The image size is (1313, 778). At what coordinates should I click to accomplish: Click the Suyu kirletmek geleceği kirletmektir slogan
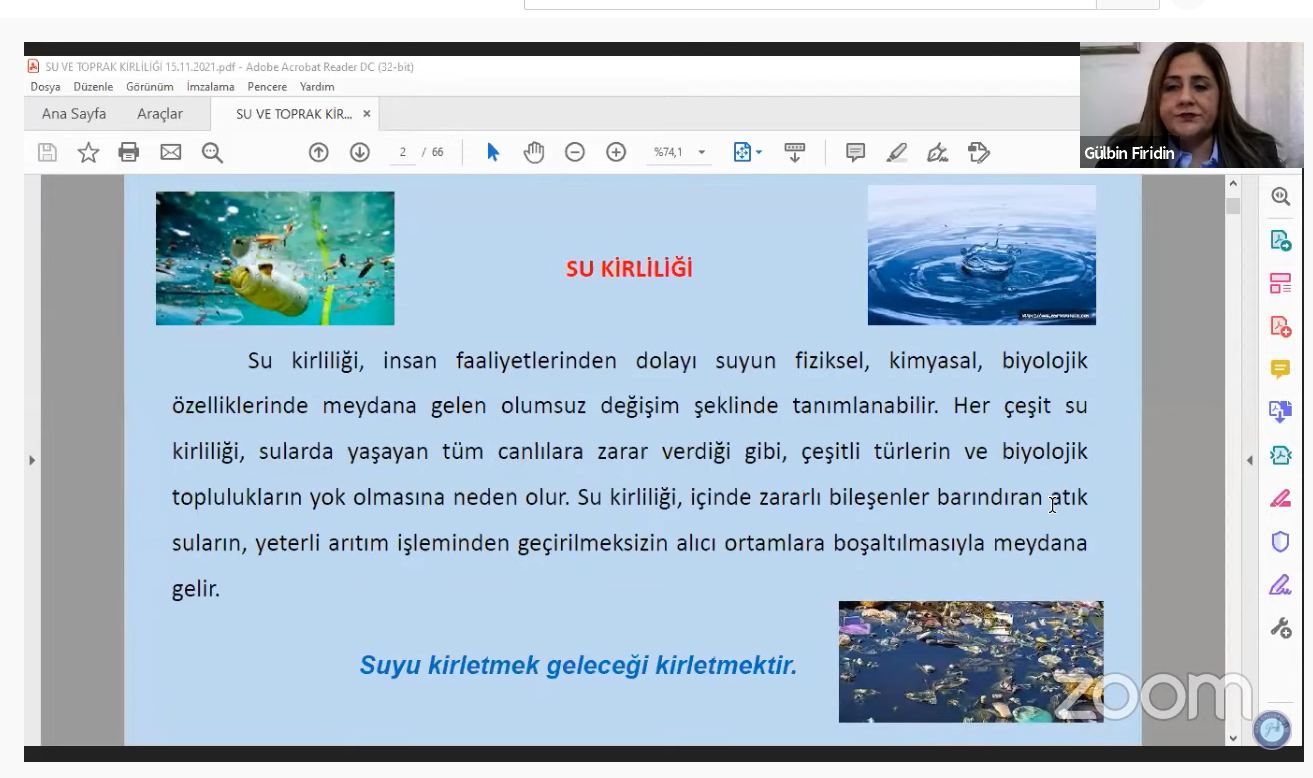[578, 666]
